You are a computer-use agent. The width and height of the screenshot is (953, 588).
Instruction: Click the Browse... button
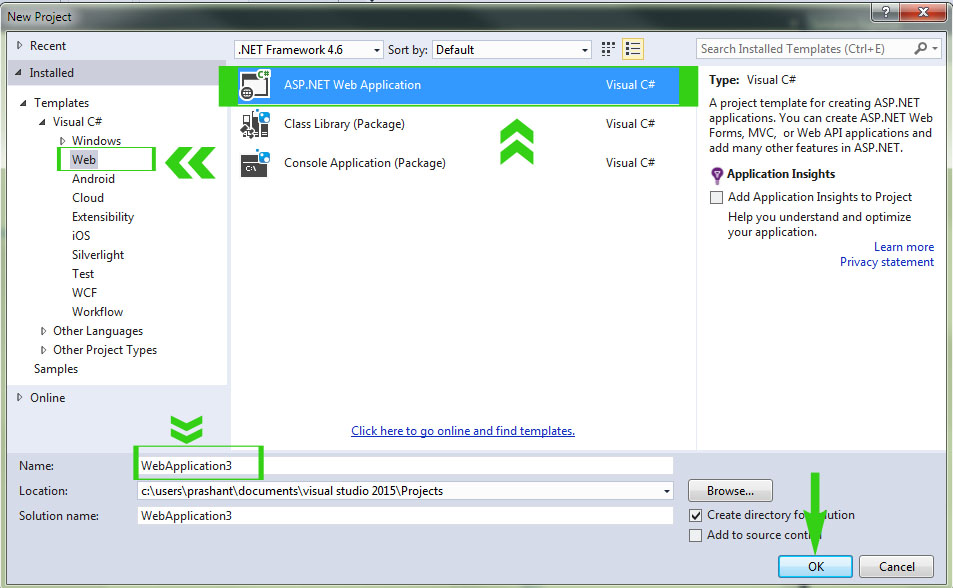tap(730, 491)
